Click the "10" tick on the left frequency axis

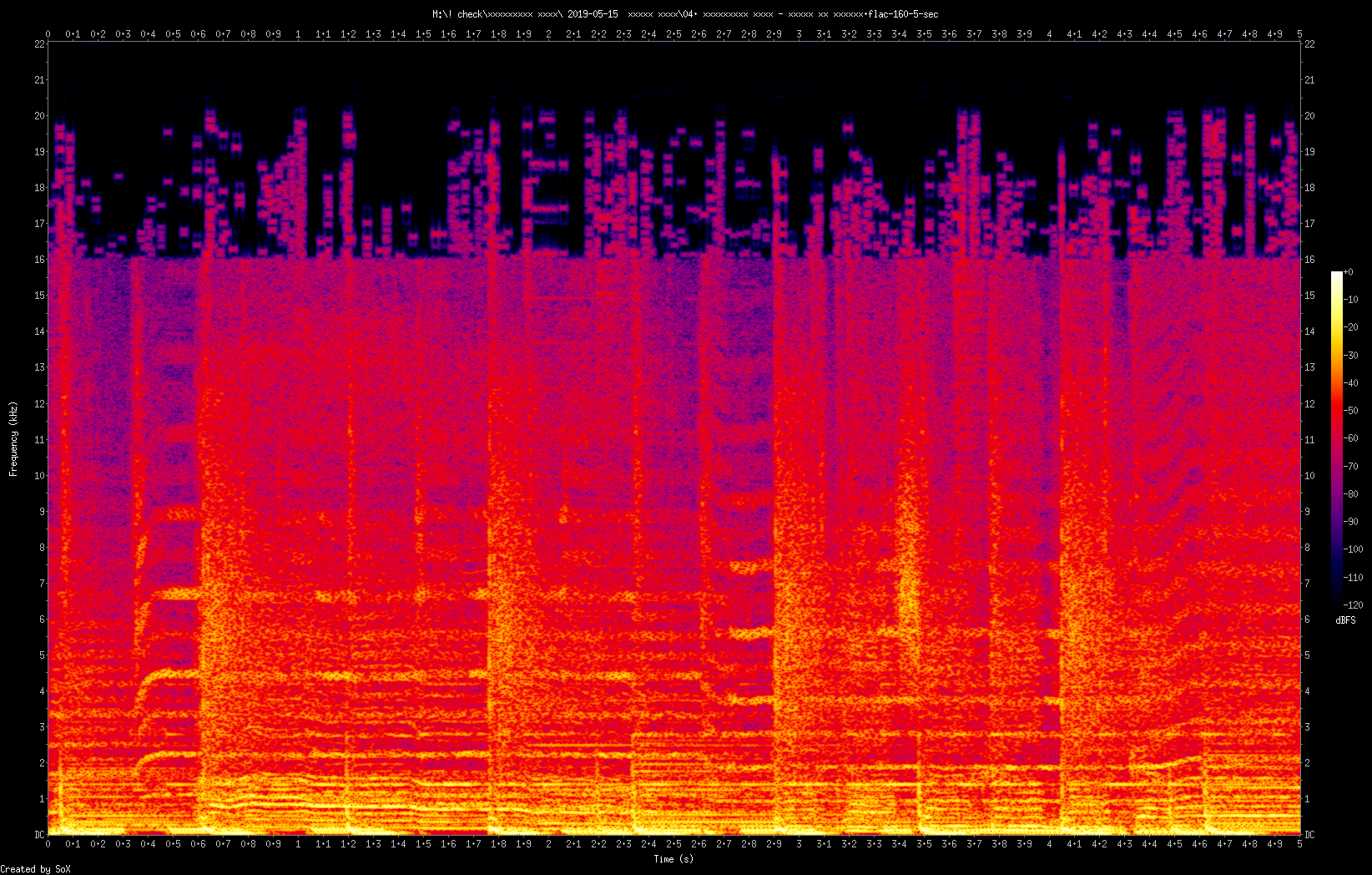(x=39, y=476)
